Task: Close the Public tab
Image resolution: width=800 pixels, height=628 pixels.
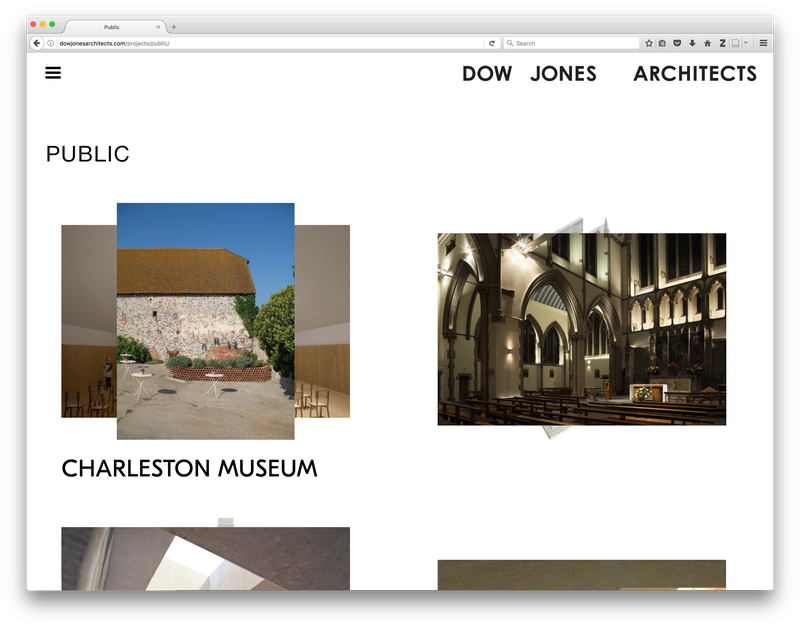Action: pyautogui.click(x=158, y=27)
